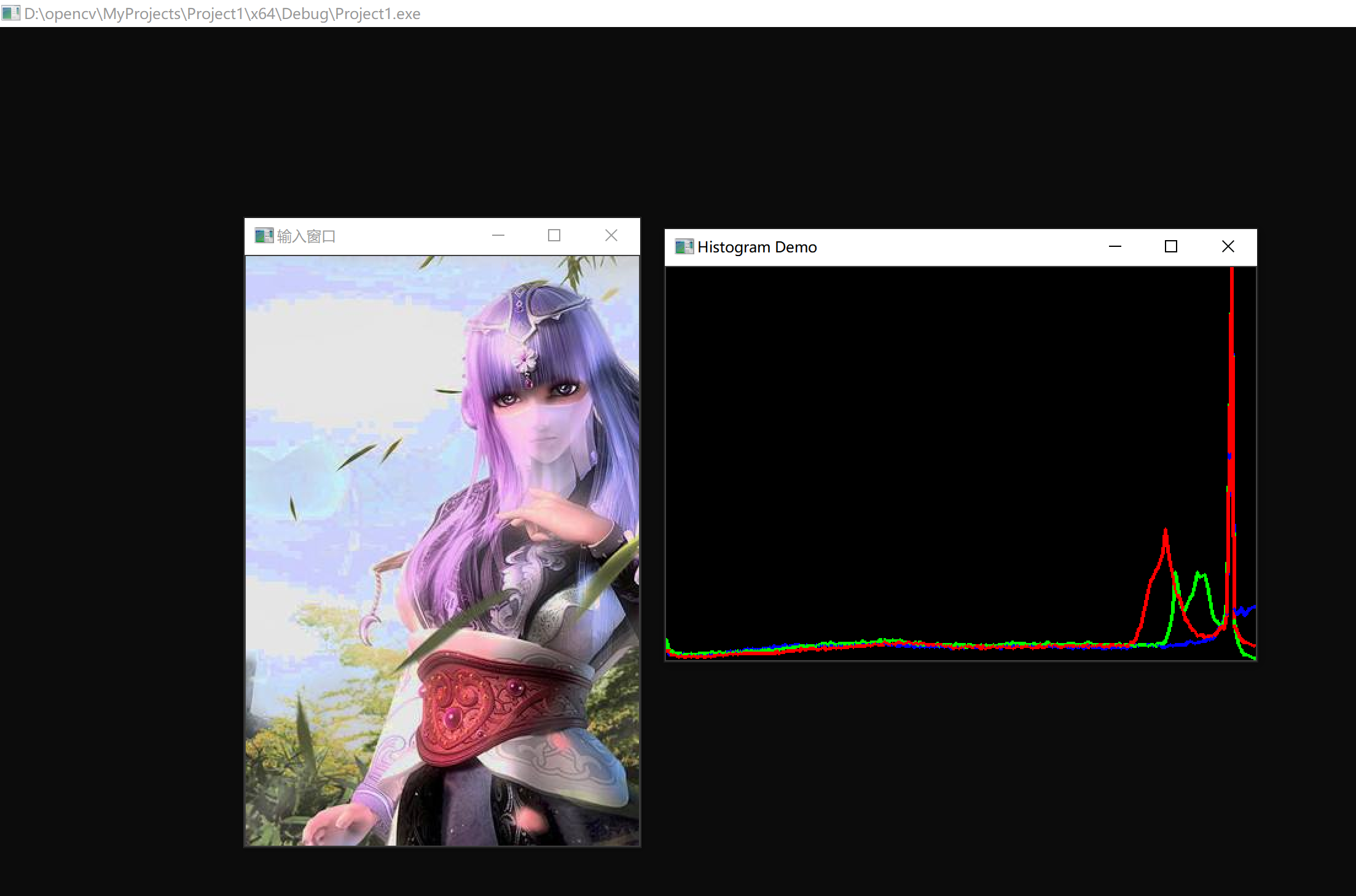
Task: Close the Histogram Demo window
Action: click(x=1228, y=247)
